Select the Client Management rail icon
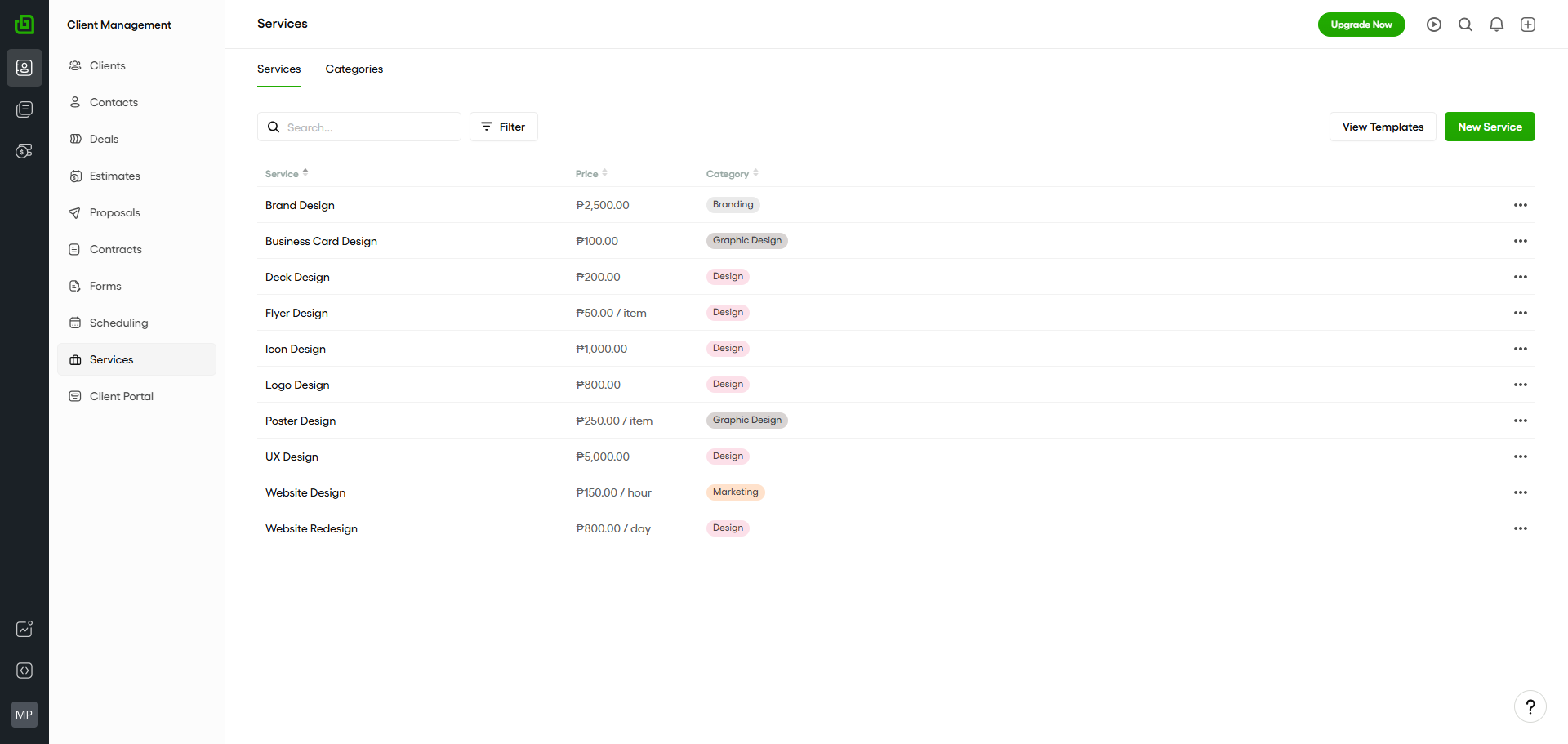 click(x=24, y=68)
